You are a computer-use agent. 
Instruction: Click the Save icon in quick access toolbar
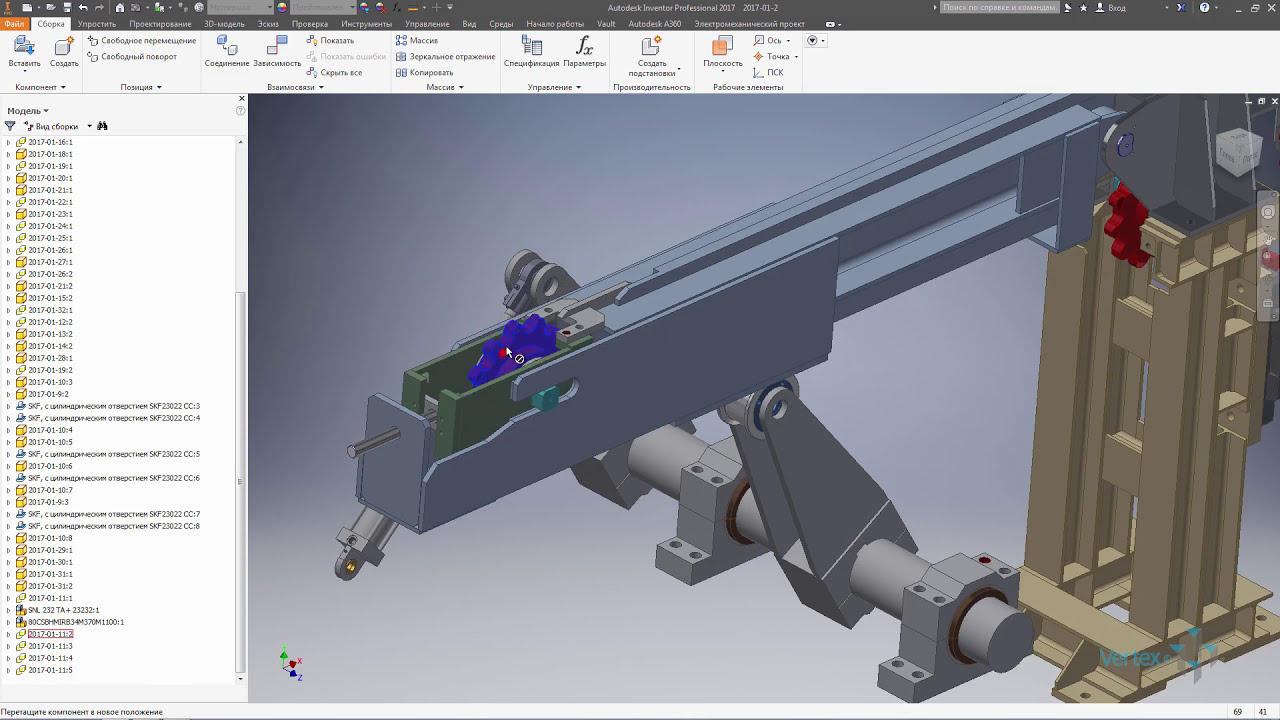tap(66, 7)
